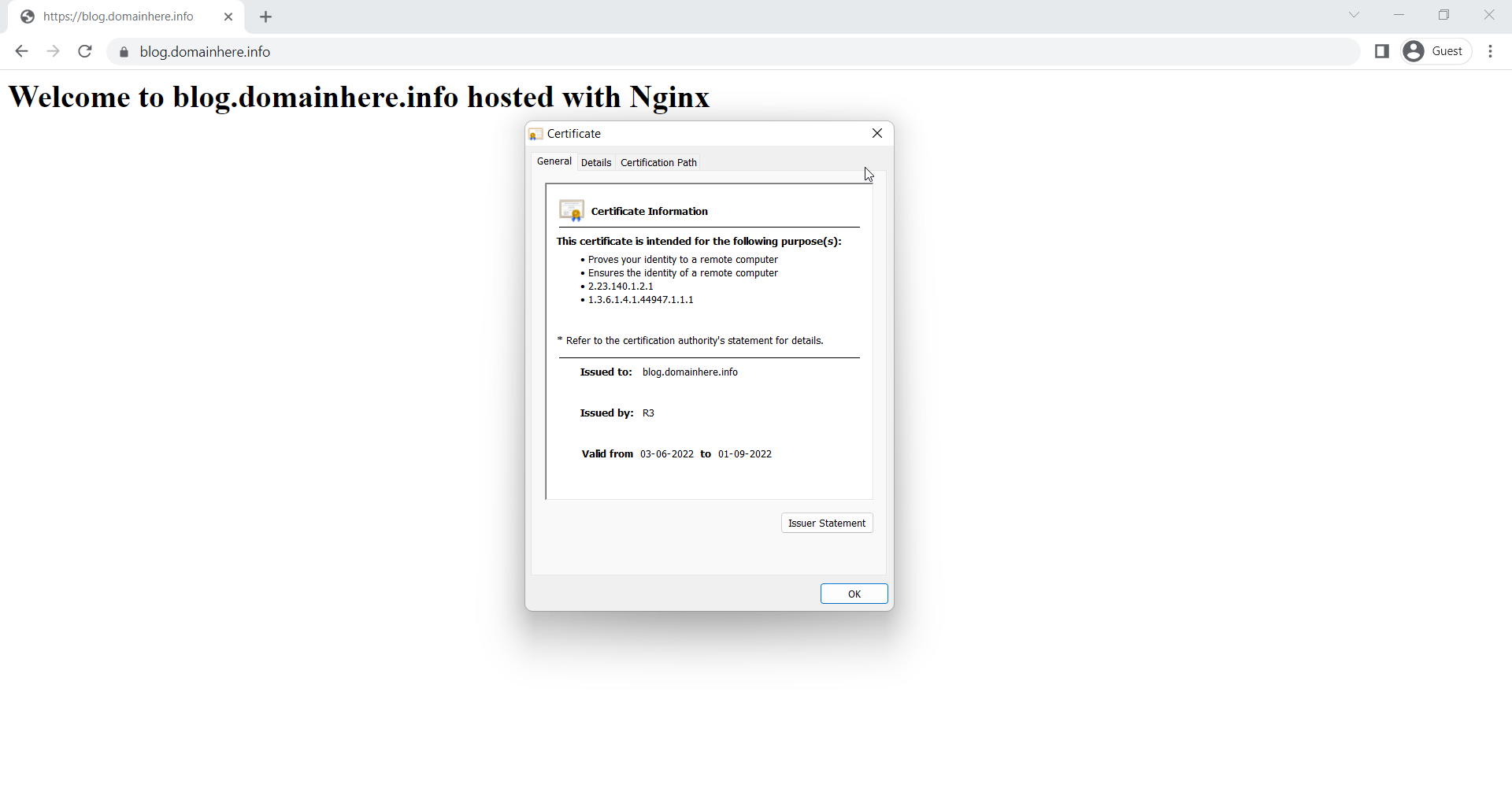
Task: Open the Guest profile button
Action: pyautogui.click(x=1436, y=51)
